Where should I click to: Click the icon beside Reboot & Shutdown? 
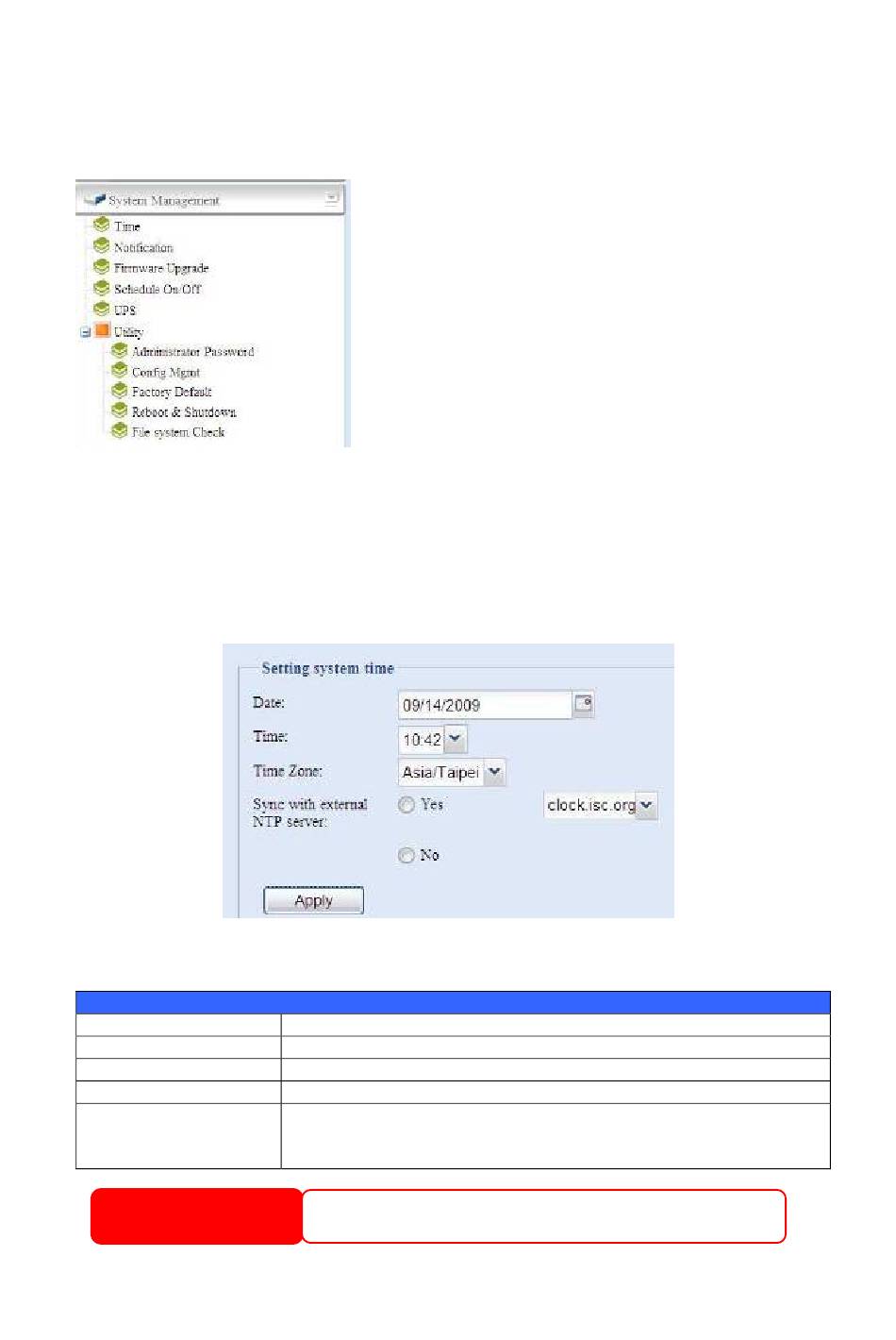[119, 410]
